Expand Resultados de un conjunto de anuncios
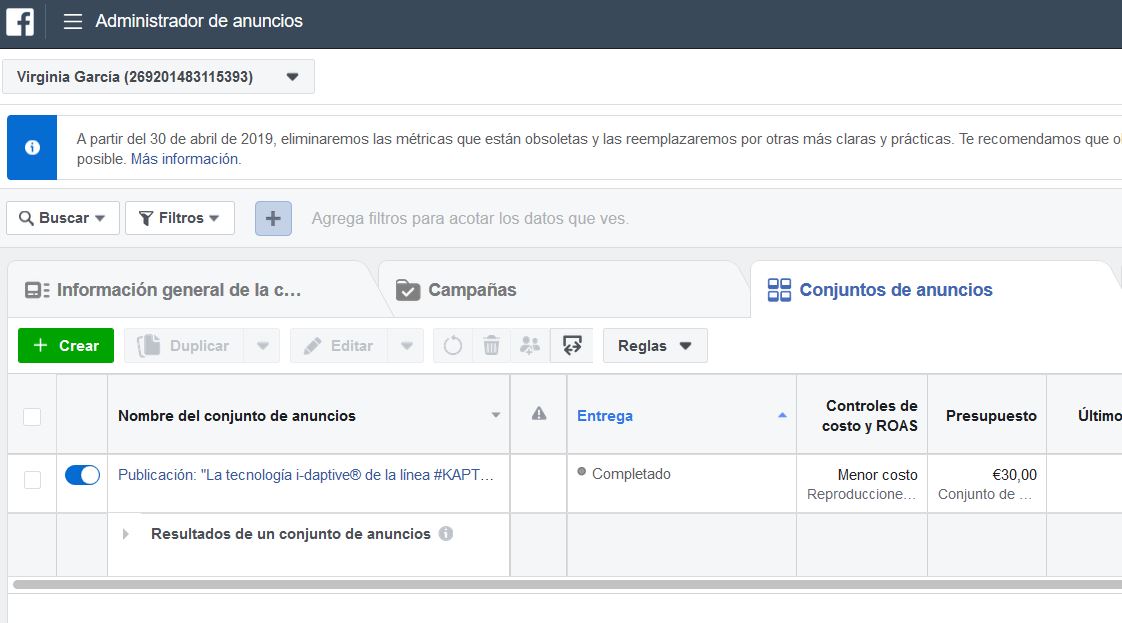 click(x=126, y=534)
